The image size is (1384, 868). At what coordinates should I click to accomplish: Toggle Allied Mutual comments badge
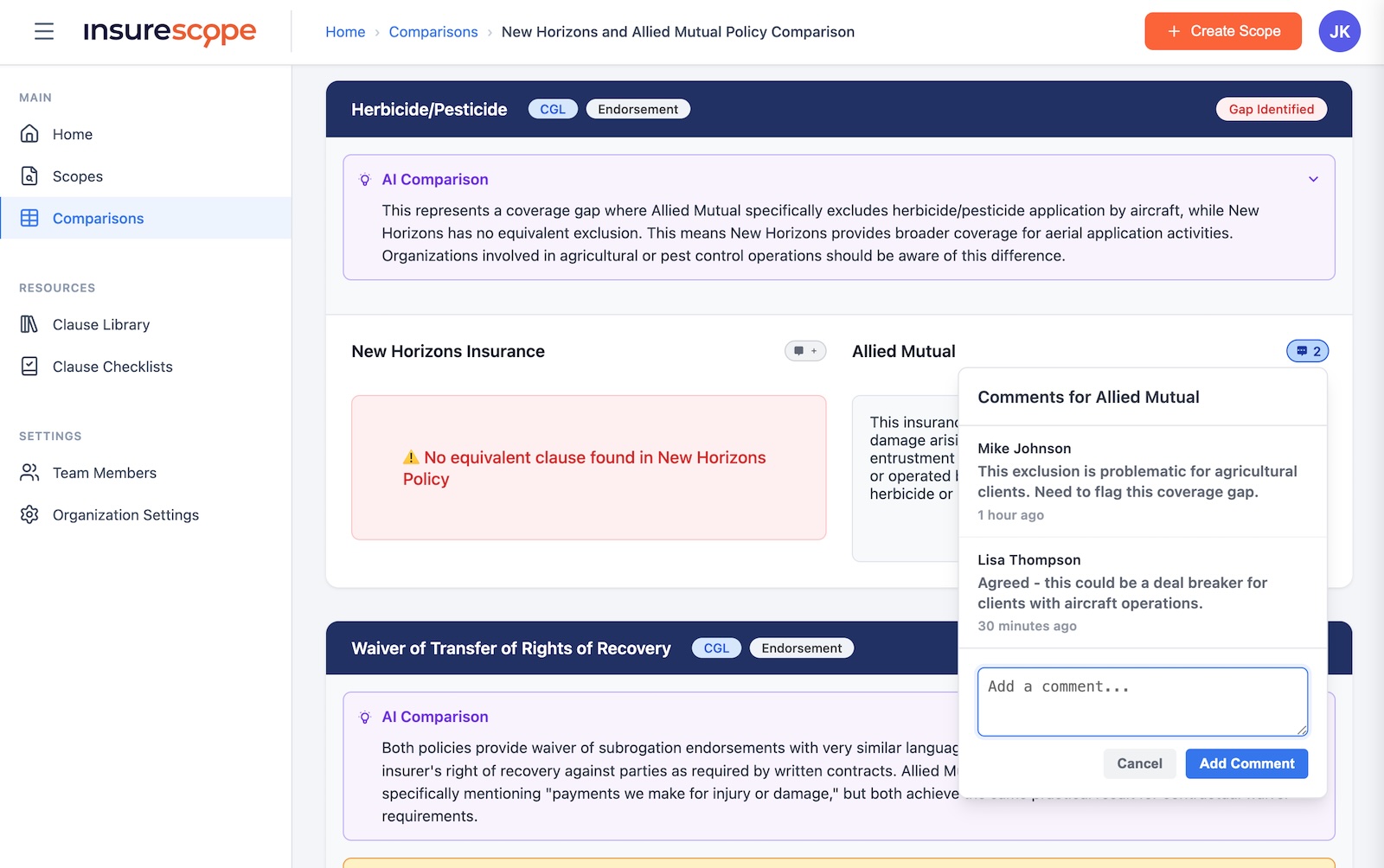(1307, 351)
